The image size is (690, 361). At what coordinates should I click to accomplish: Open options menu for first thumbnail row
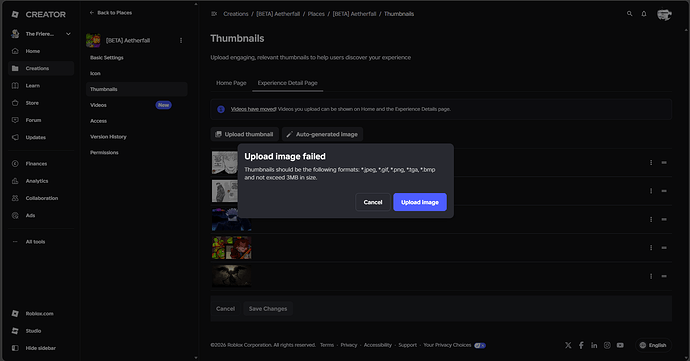[x=651, y=162]
